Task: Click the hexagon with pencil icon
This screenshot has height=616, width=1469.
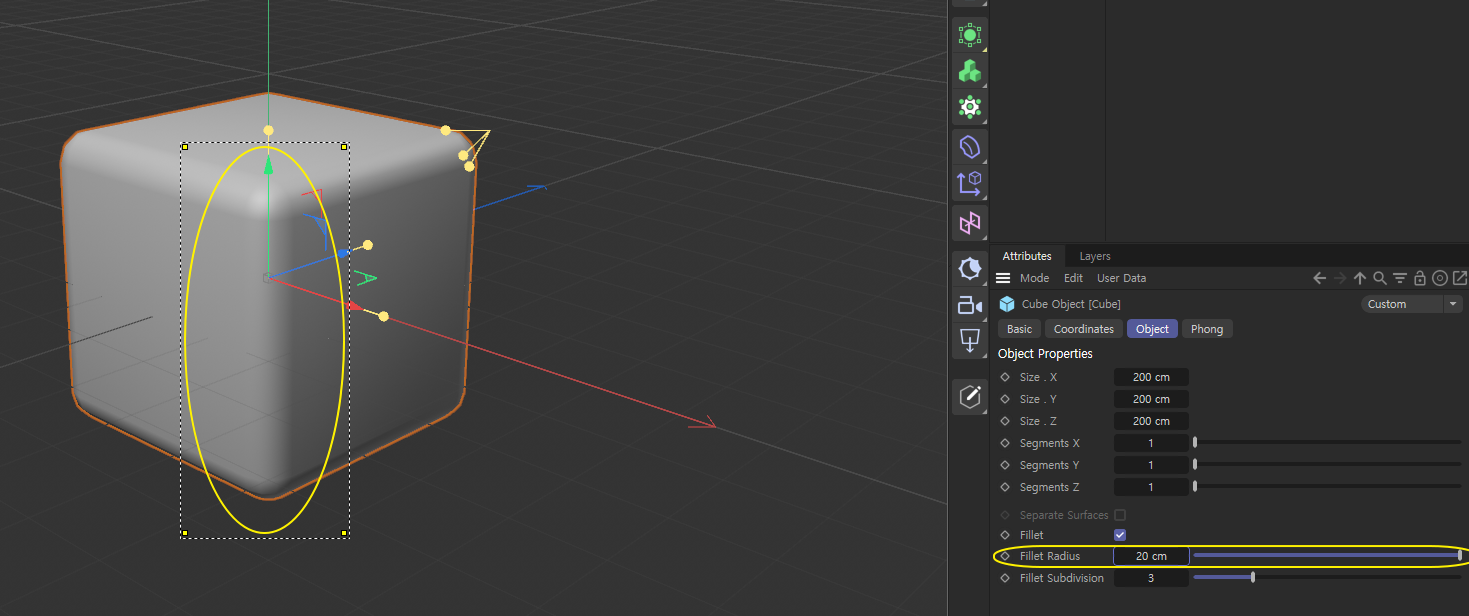Action: tap(969, 397)
